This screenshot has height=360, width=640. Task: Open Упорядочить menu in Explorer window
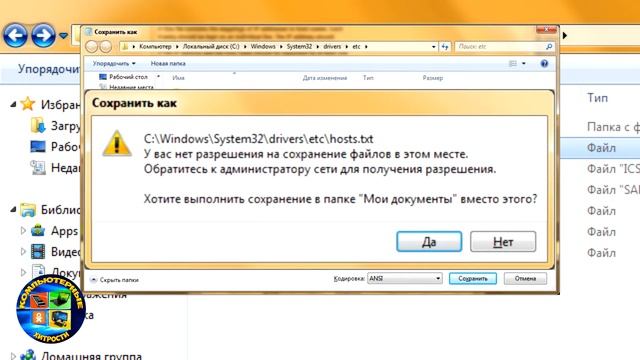click(49, 69)
